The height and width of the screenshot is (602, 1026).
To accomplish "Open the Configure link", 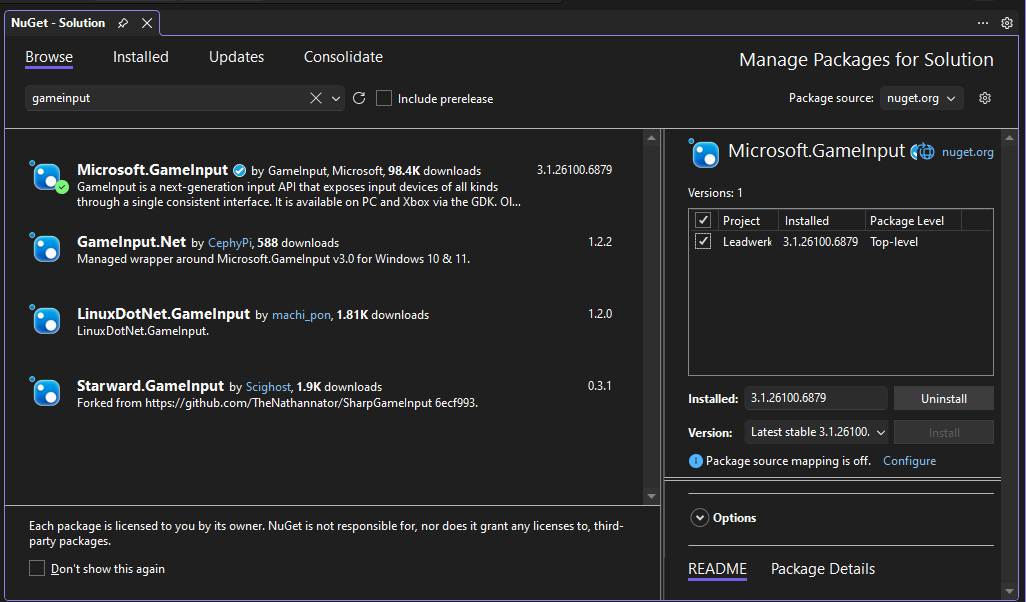I will pos(909,461).
